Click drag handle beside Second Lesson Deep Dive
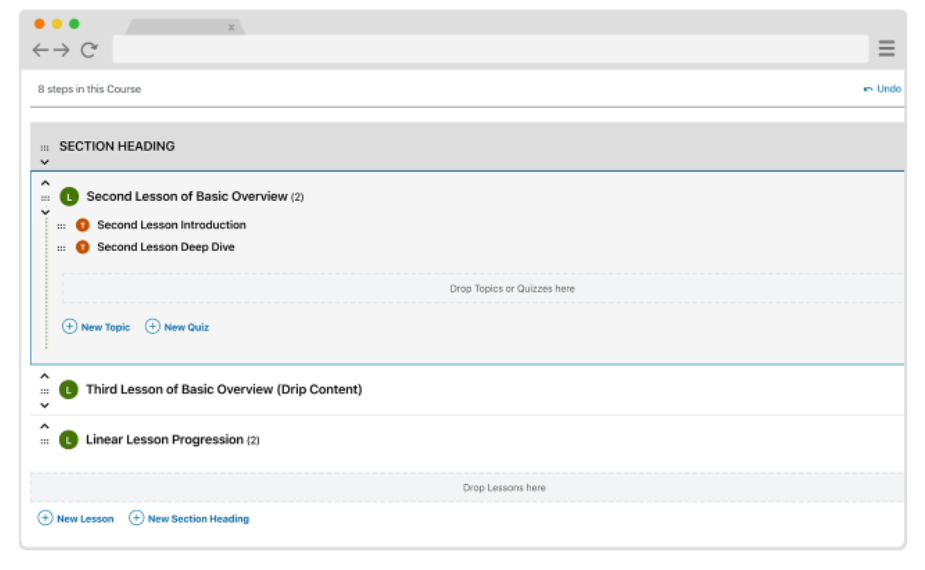This screenshot has height=570, width=925. click(x=61, y=248)
